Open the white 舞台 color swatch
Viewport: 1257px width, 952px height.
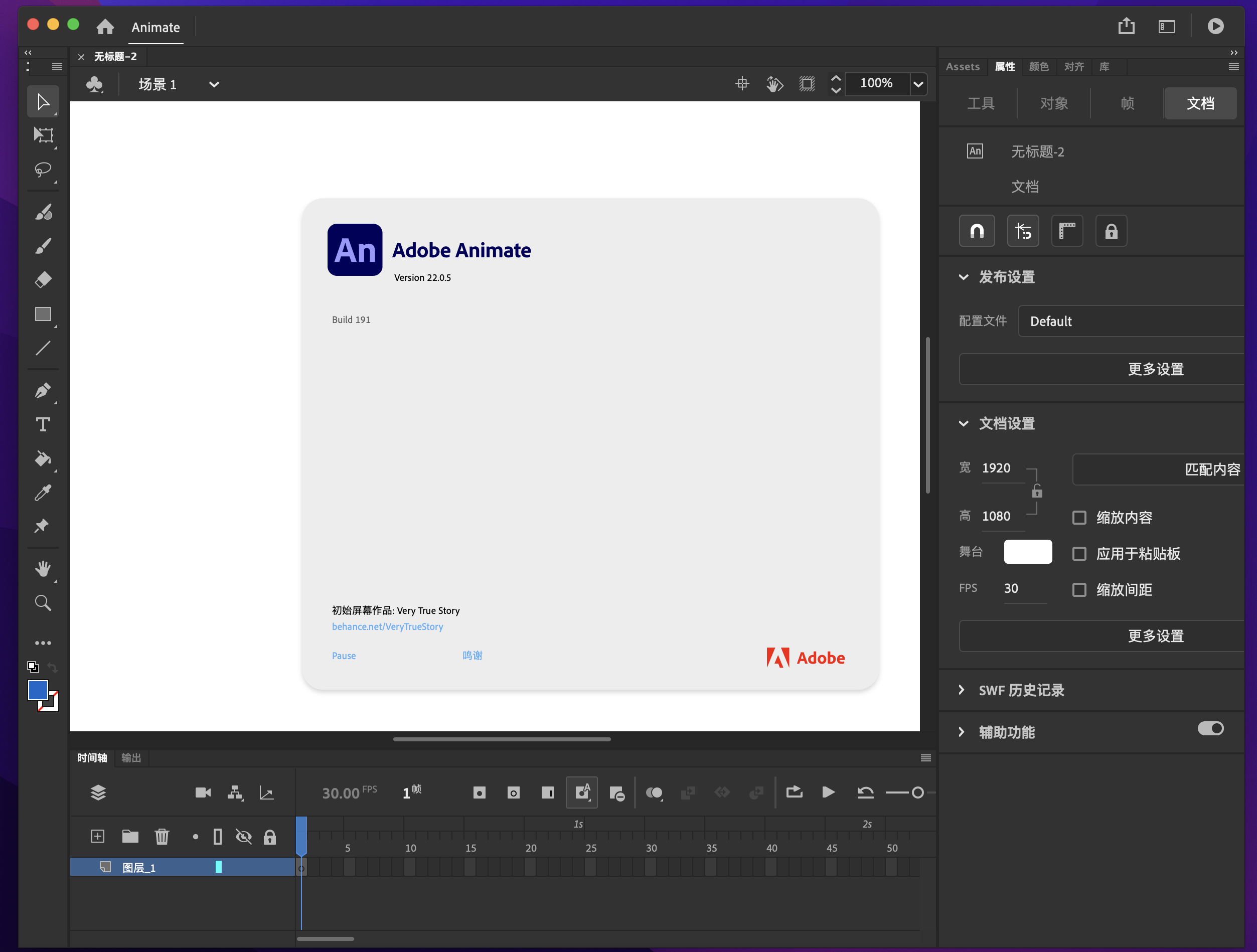[x=1027, y=551]
